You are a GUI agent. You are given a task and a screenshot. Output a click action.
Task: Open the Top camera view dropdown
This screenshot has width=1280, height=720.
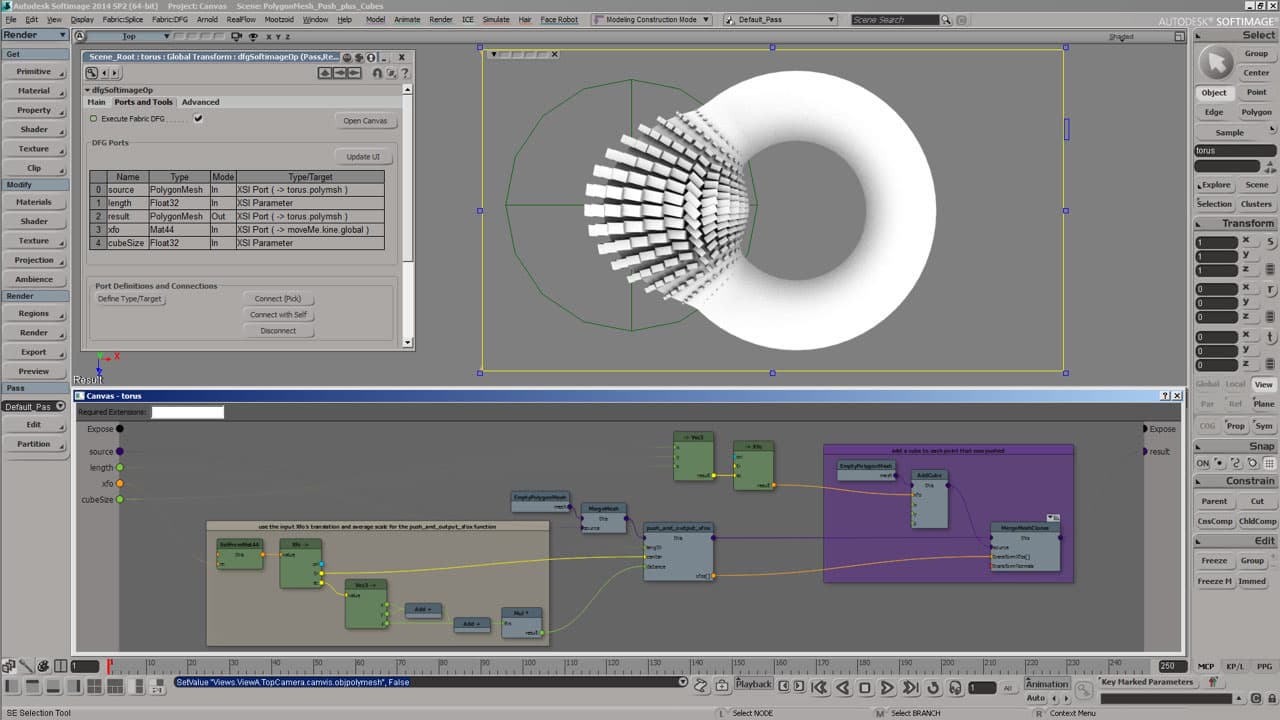(166, 36)
